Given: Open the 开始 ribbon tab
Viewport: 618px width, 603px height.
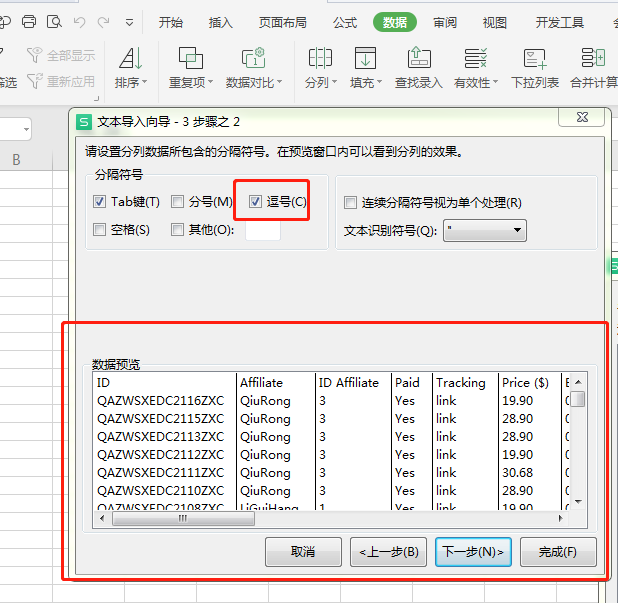Looking at the screenshot, I should 171,22.
